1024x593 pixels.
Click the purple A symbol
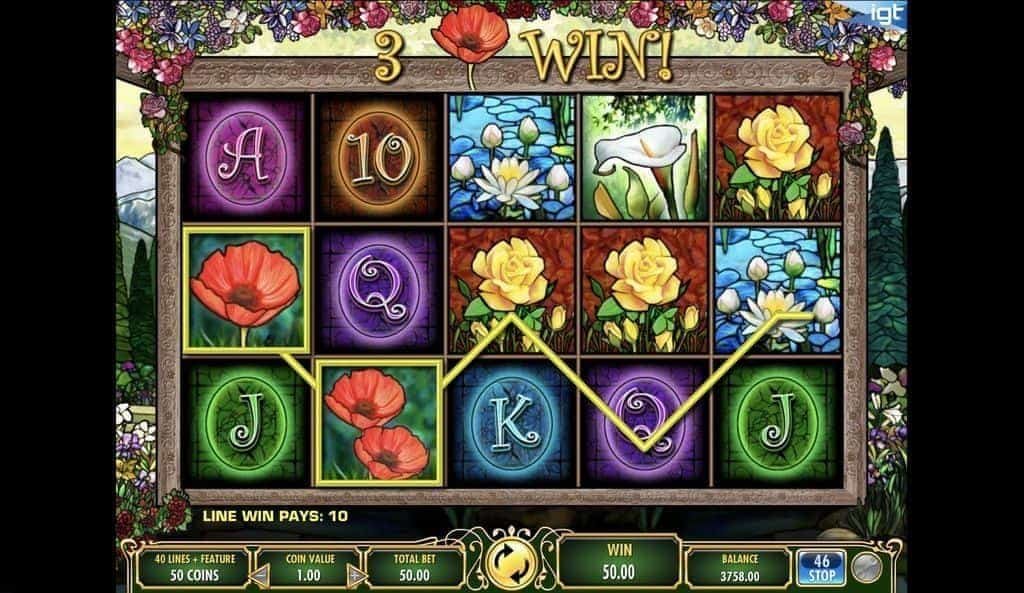coord(246,157)
